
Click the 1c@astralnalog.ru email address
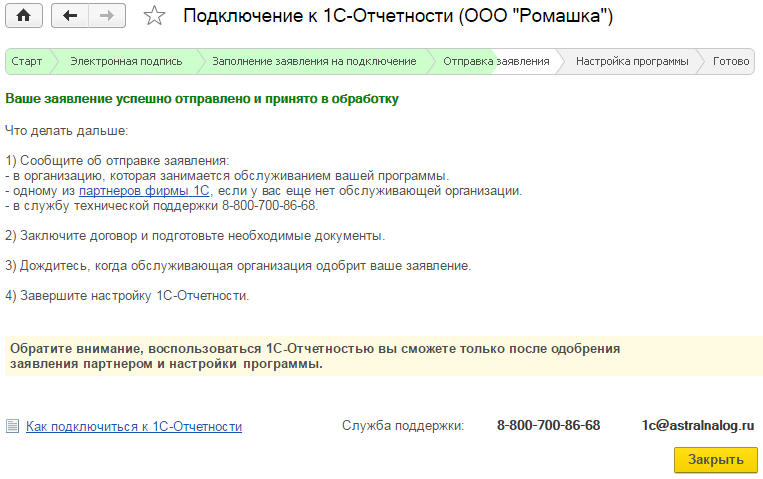pos(698,425)
